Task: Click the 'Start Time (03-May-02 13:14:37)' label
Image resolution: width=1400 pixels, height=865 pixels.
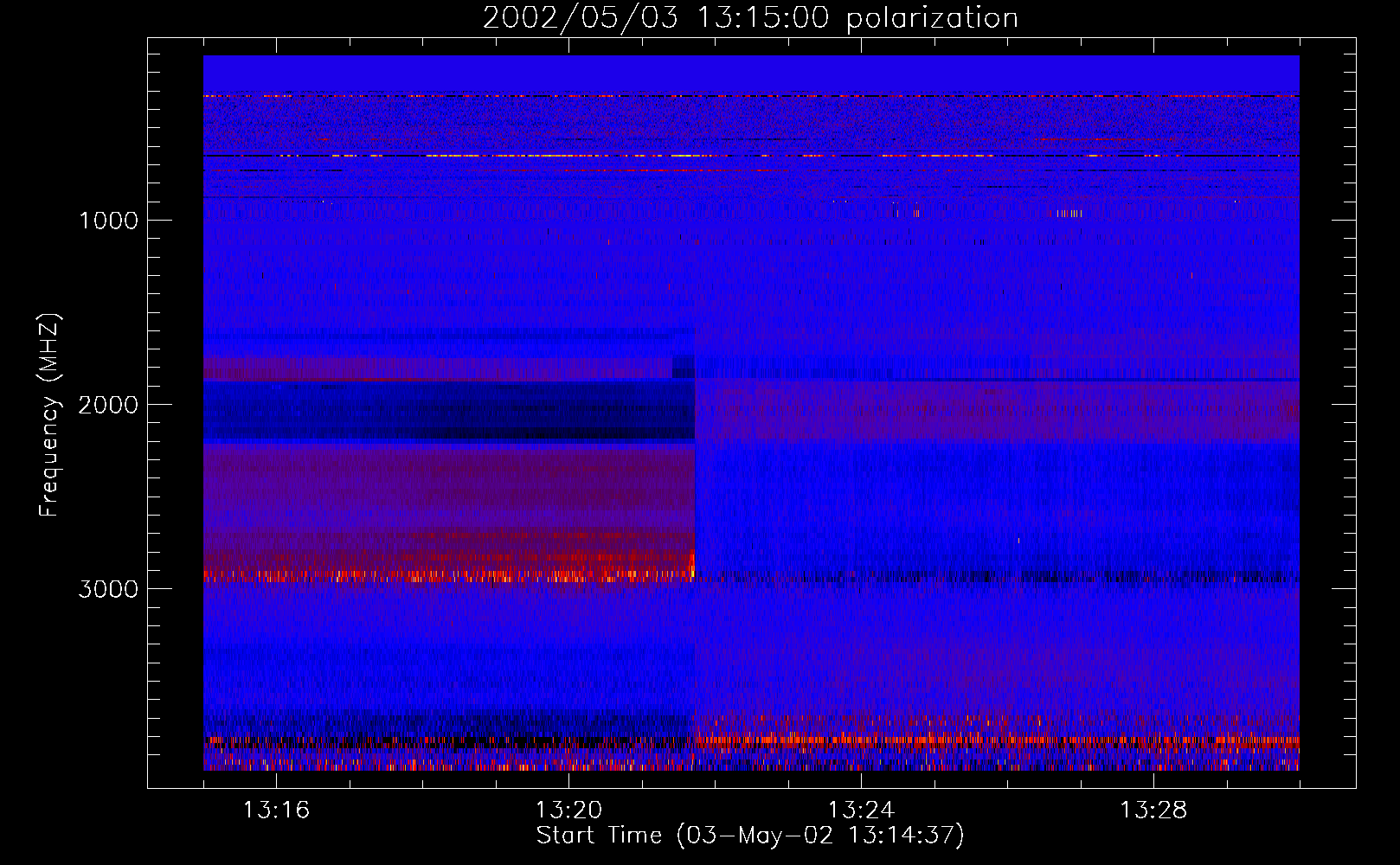Action: pyautogui.click(x=750, y=836)
